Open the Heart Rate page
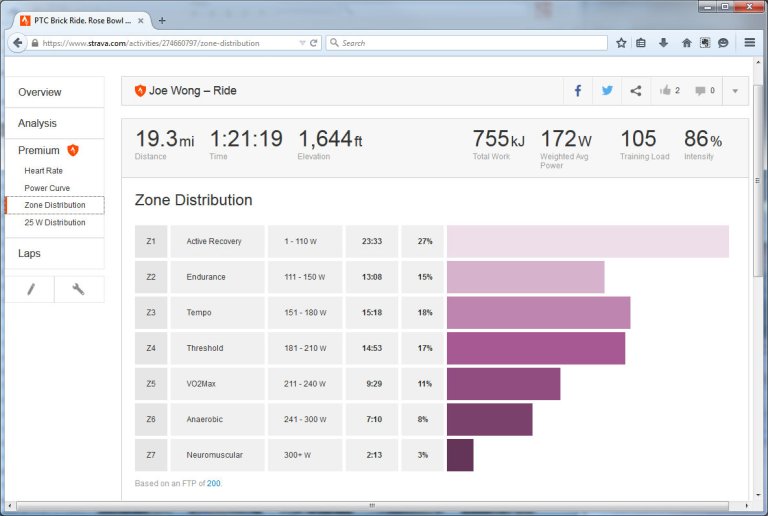This screenshot has height=516, width=768. point(44,171)
